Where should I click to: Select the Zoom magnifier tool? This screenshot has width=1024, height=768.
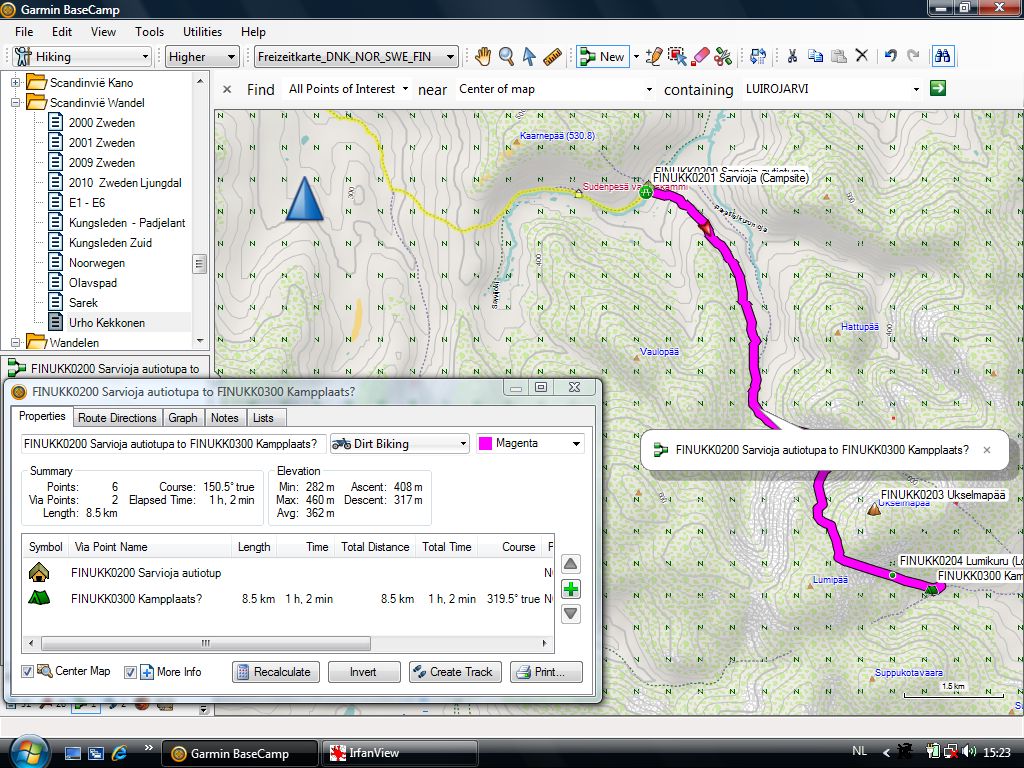507,57
